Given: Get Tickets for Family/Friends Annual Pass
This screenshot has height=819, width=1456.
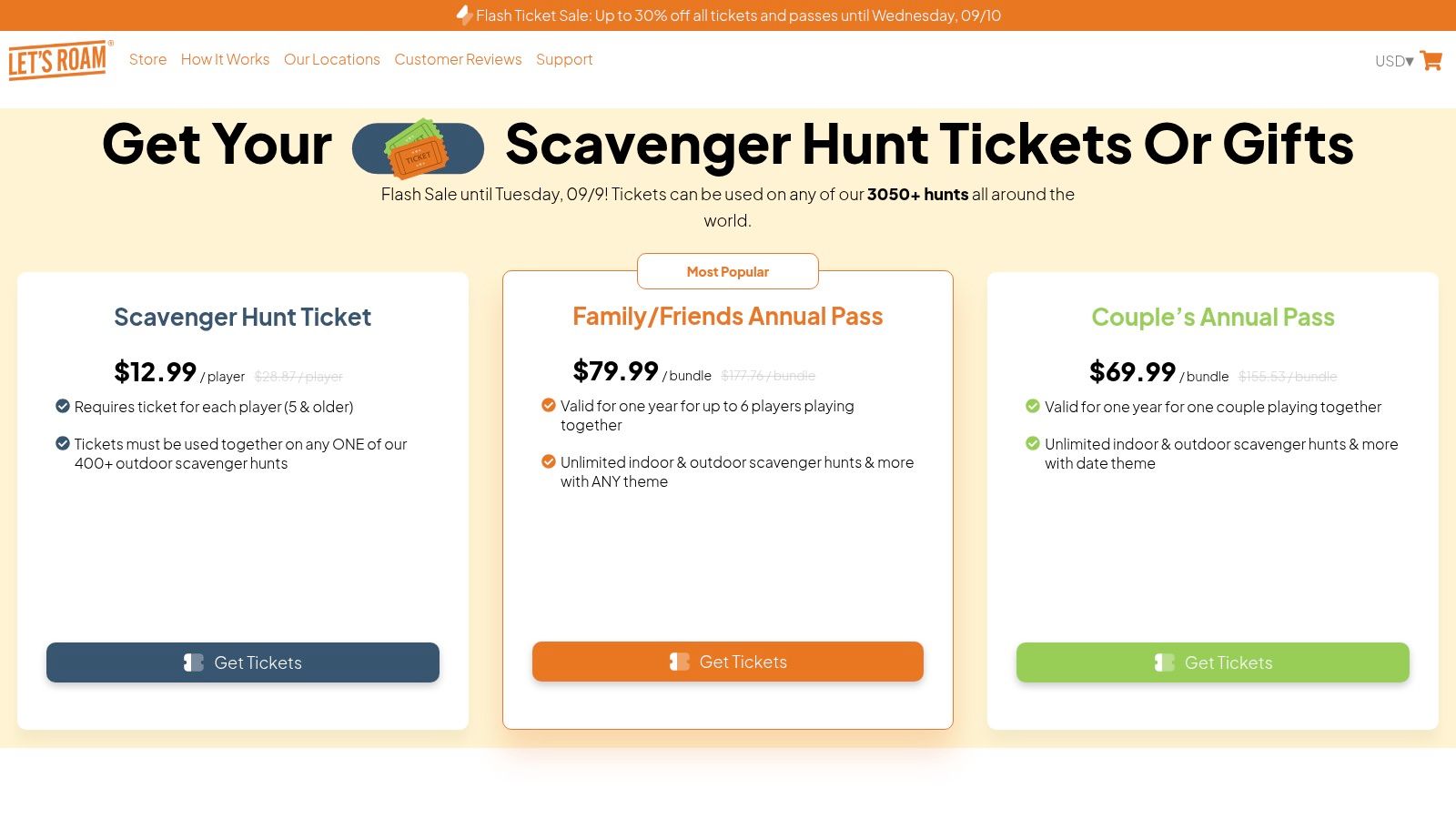Looking at the screenshot, I should [728, 662].
